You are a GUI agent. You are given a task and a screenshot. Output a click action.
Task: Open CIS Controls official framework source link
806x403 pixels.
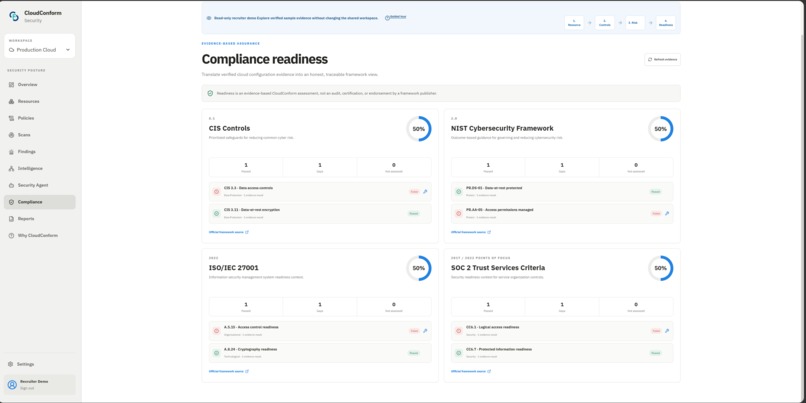229,232
